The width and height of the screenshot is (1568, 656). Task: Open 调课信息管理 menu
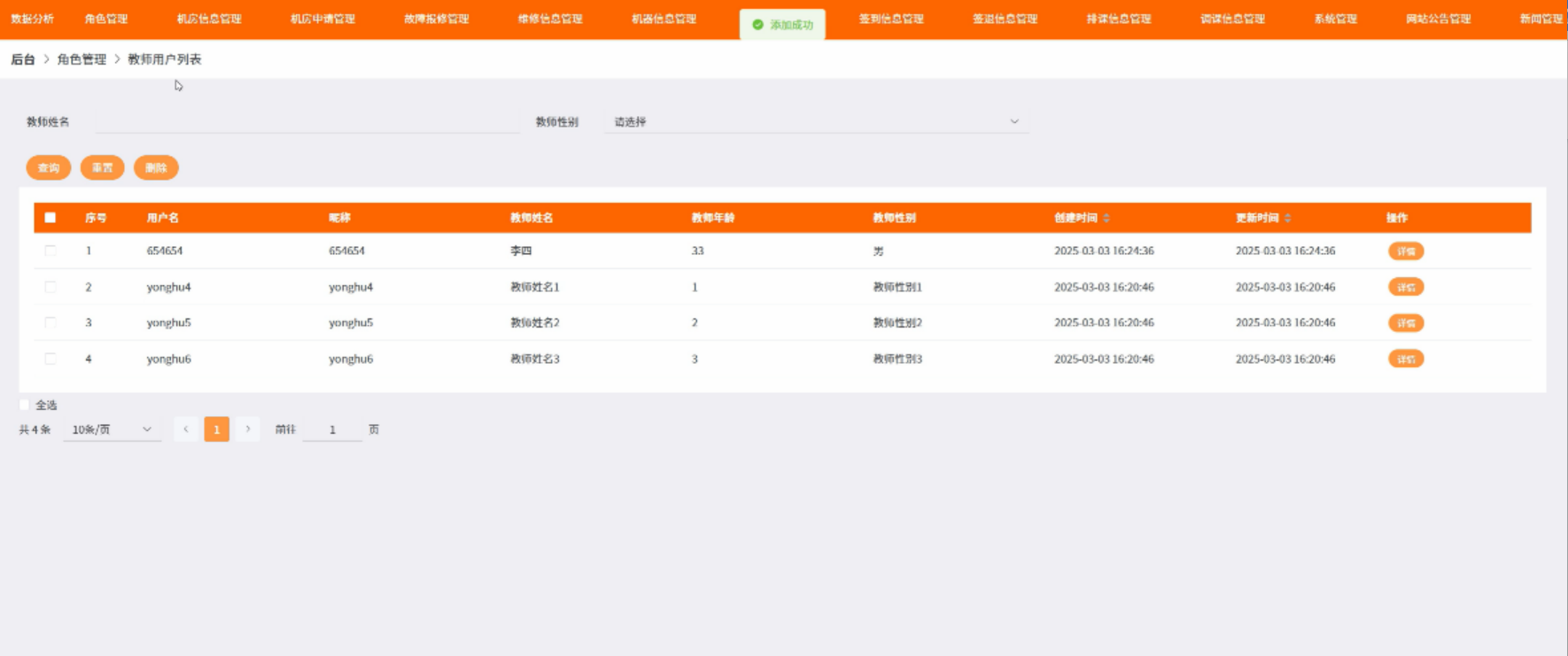pos(1233,19)
